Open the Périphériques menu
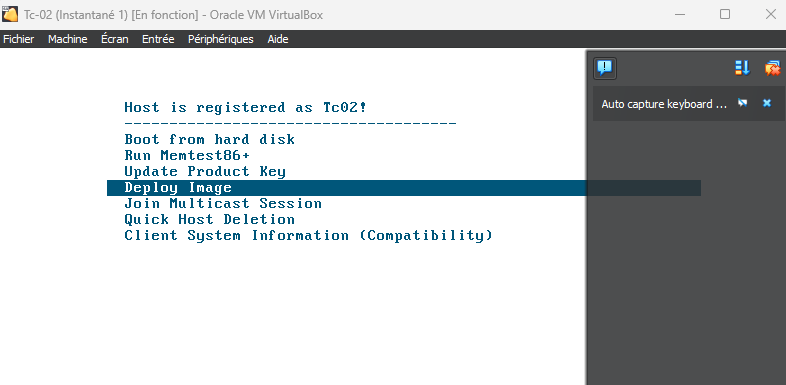The height and width of the screenshot is (385, 786). pos(221,39)
